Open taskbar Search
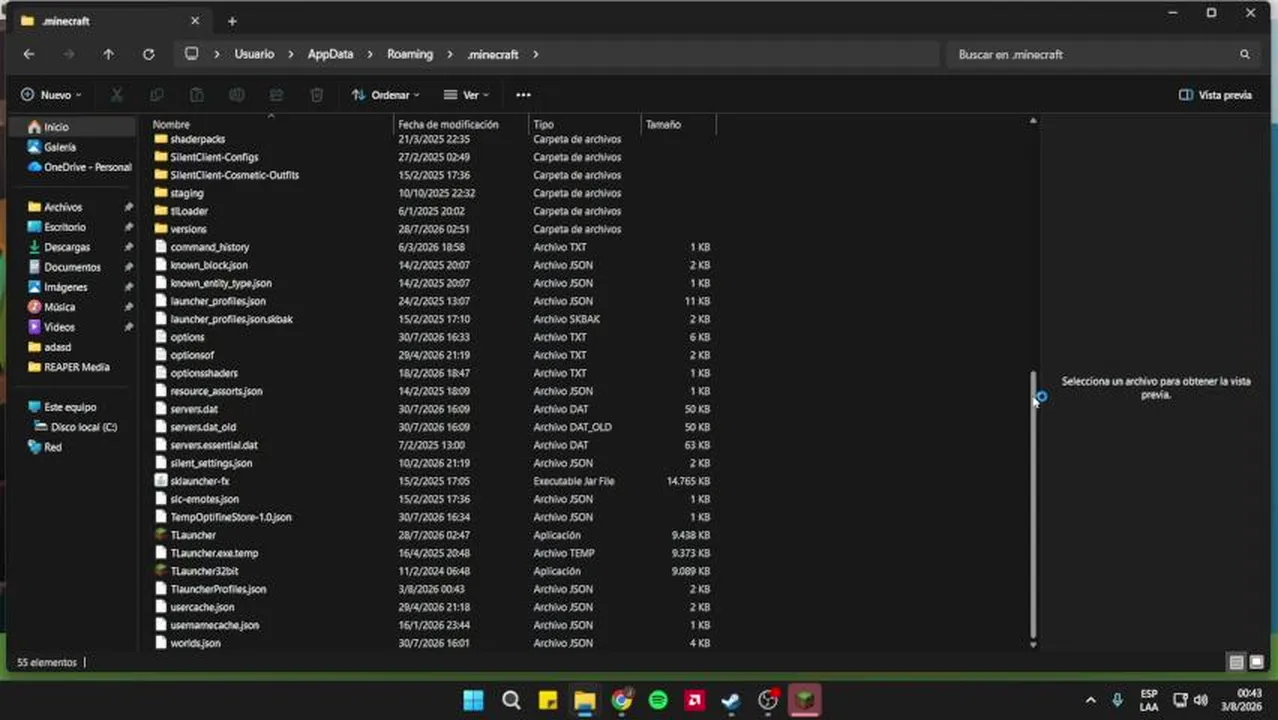The image size is (1278, 720). click(511, 700)
